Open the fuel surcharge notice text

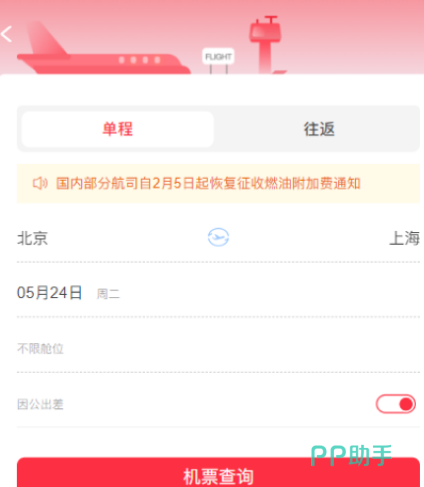tap(208, 183)
